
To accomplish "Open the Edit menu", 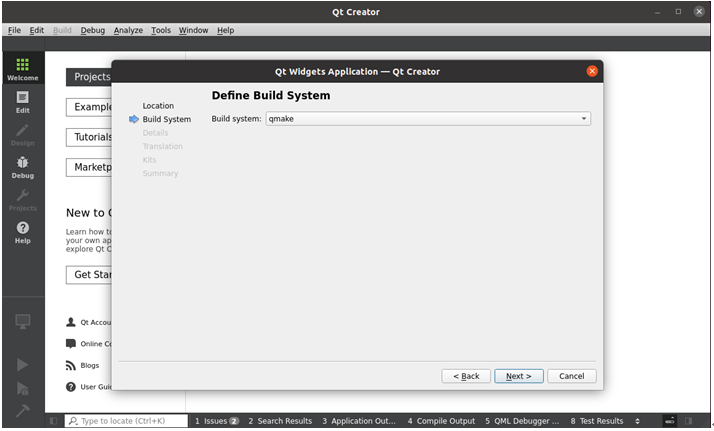I will click(37, 30).
